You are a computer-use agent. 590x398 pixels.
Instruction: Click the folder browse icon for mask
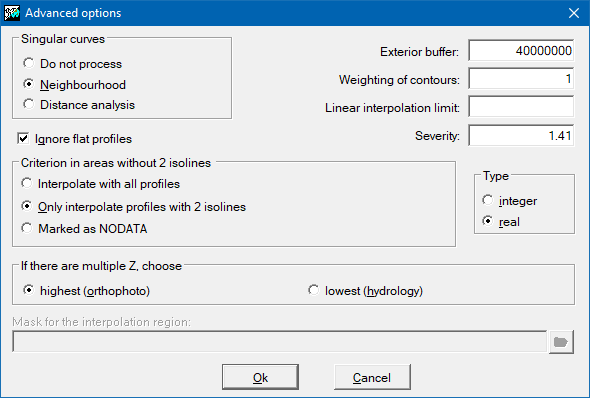click(x=561, y=342)
